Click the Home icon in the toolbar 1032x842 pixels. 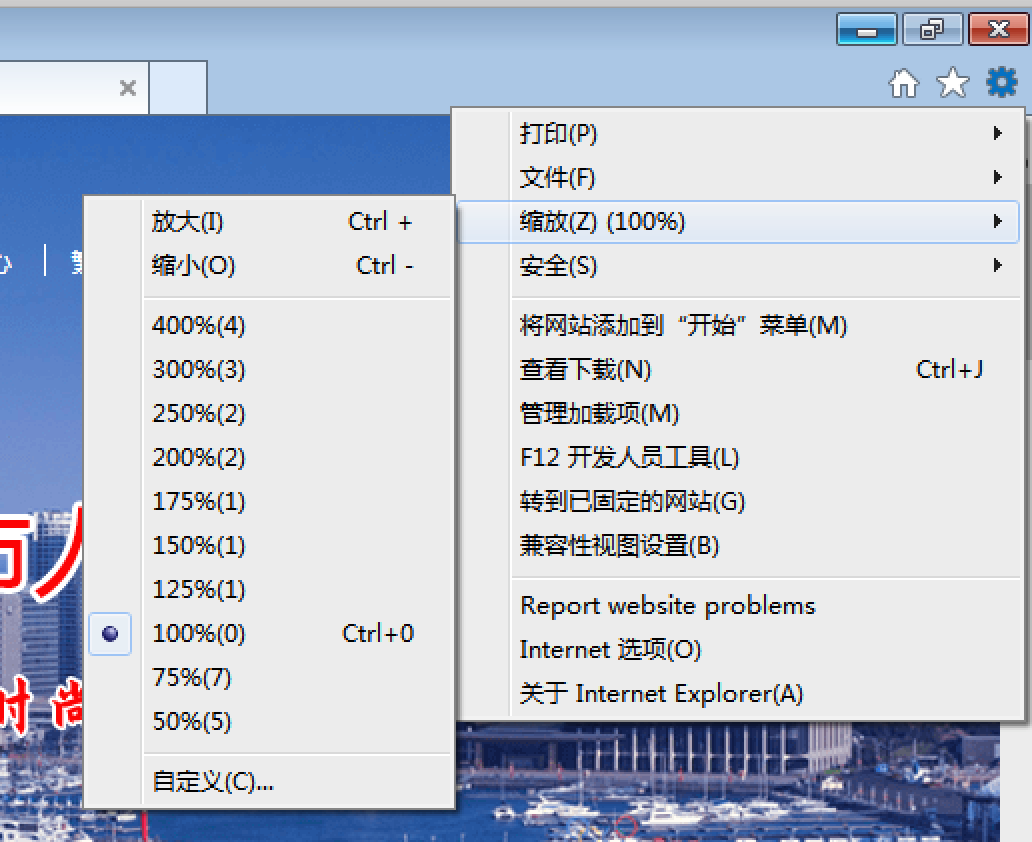(x=904, y=84)
